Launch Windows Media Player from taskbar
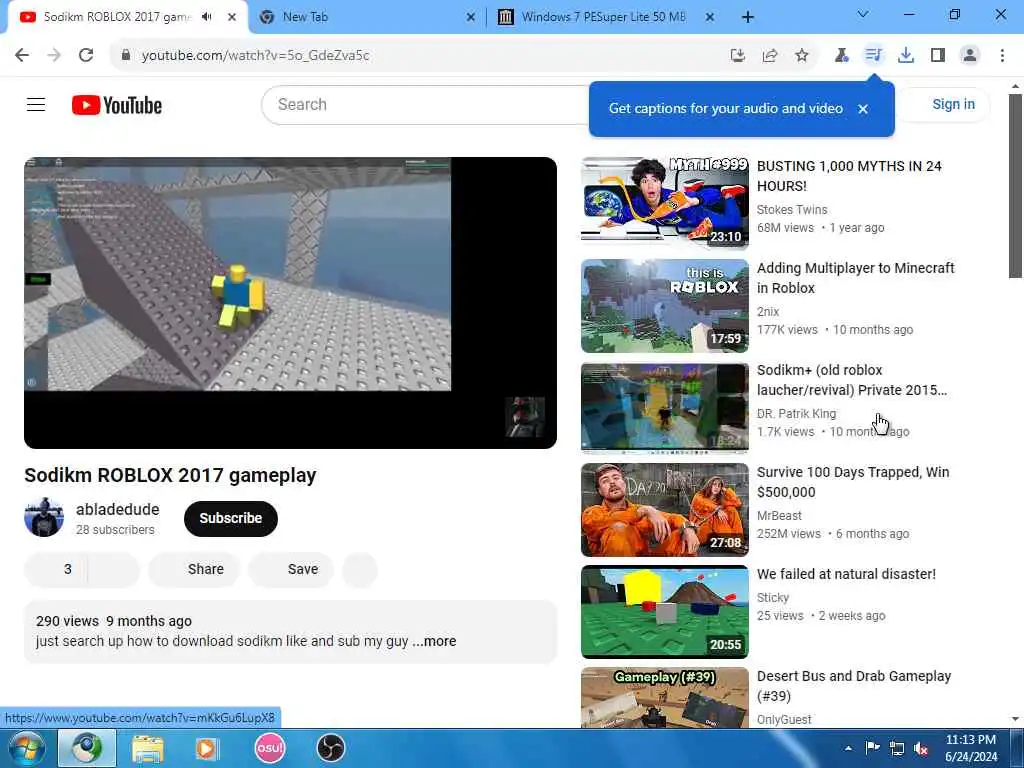The height and width of the screenshot is (768, 1024). (x=207, y=748)
